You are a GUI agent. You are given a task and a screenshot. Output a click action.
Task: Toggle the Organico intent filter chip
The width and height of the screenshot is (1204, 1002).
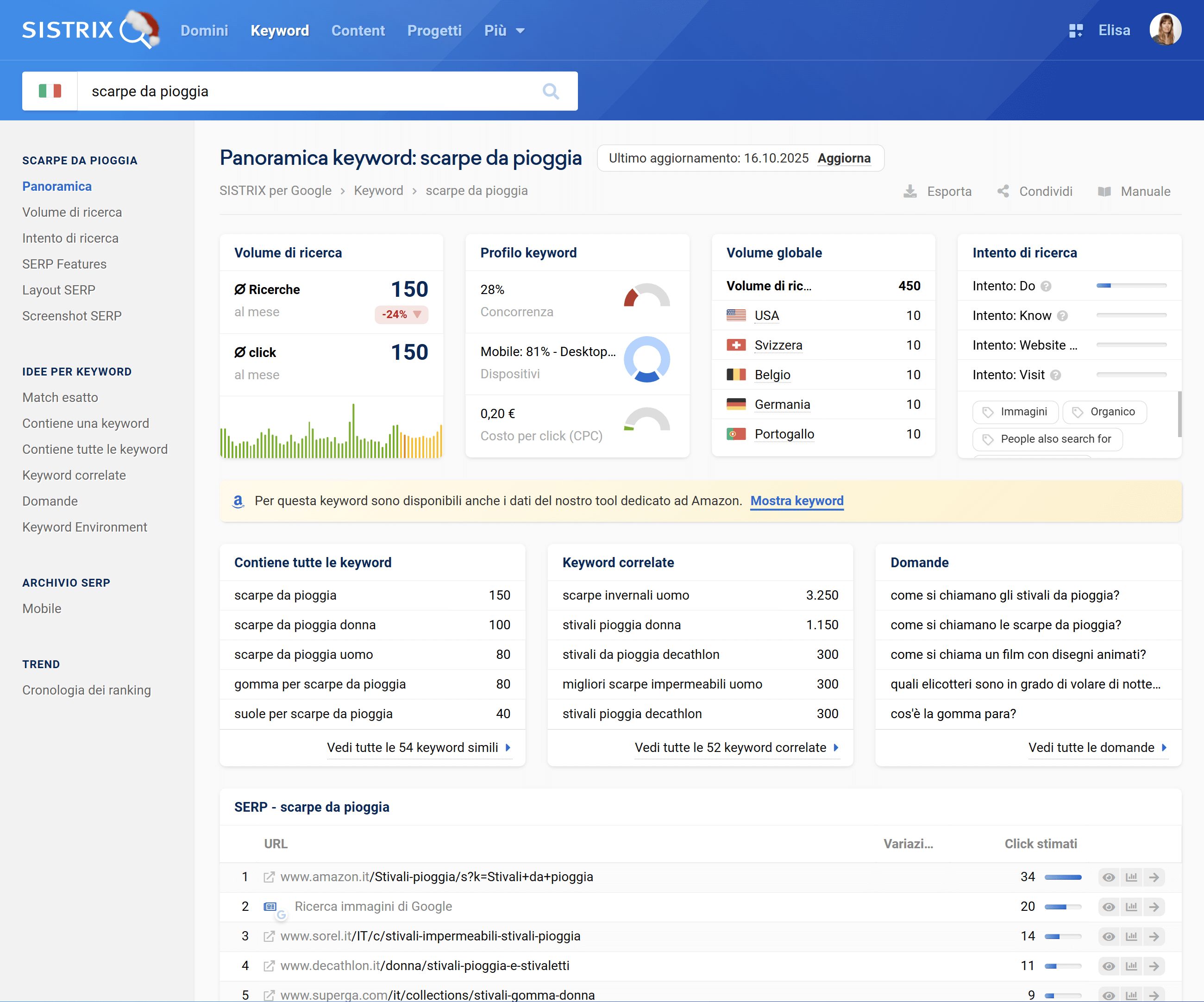point(1104,412)
